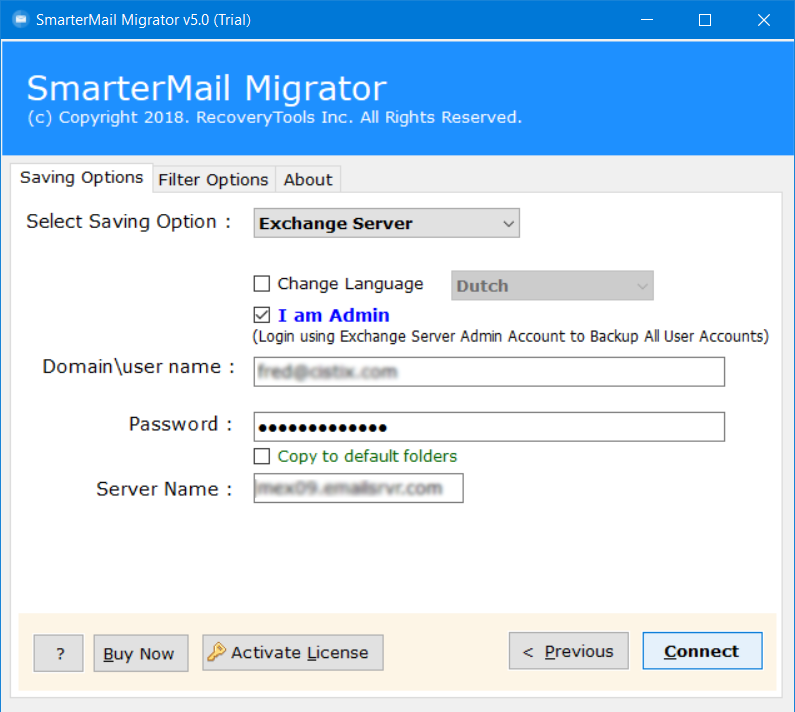This screenshot has width=795, height=712.
Task: Go back with the Previous button
Action: coord(569,651)
